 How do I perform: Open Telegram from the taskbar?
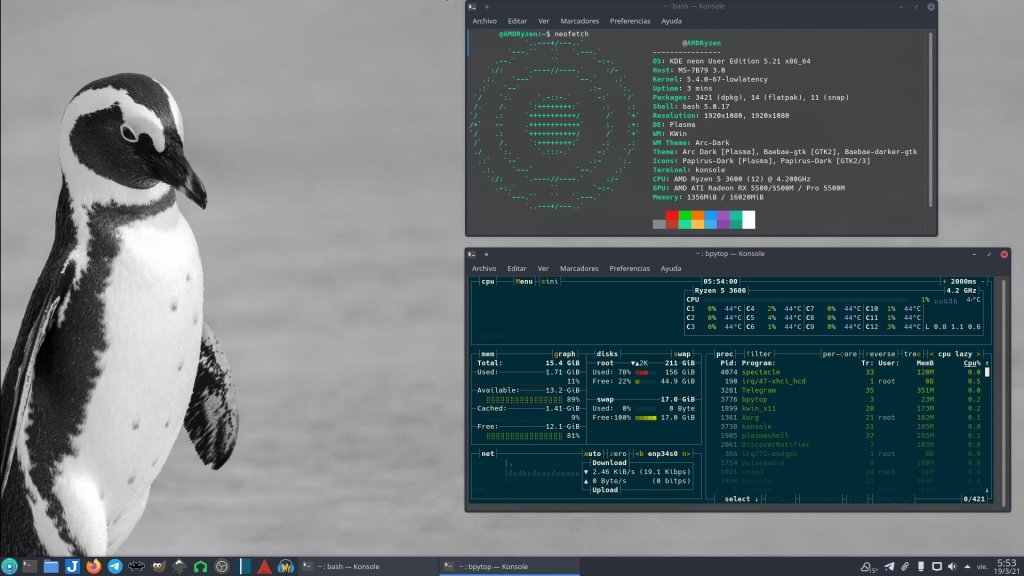tap(115, 566)
